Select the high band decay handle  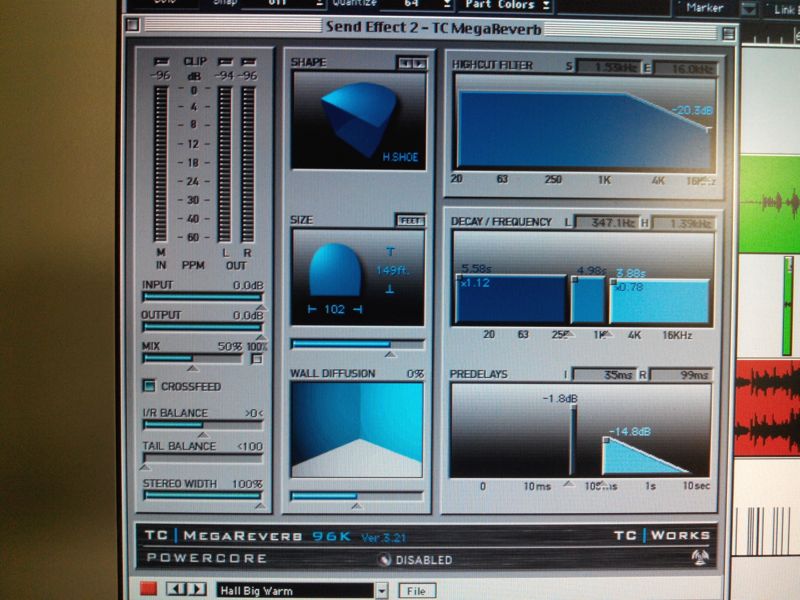pyautogui.click(x=613, y=282)
